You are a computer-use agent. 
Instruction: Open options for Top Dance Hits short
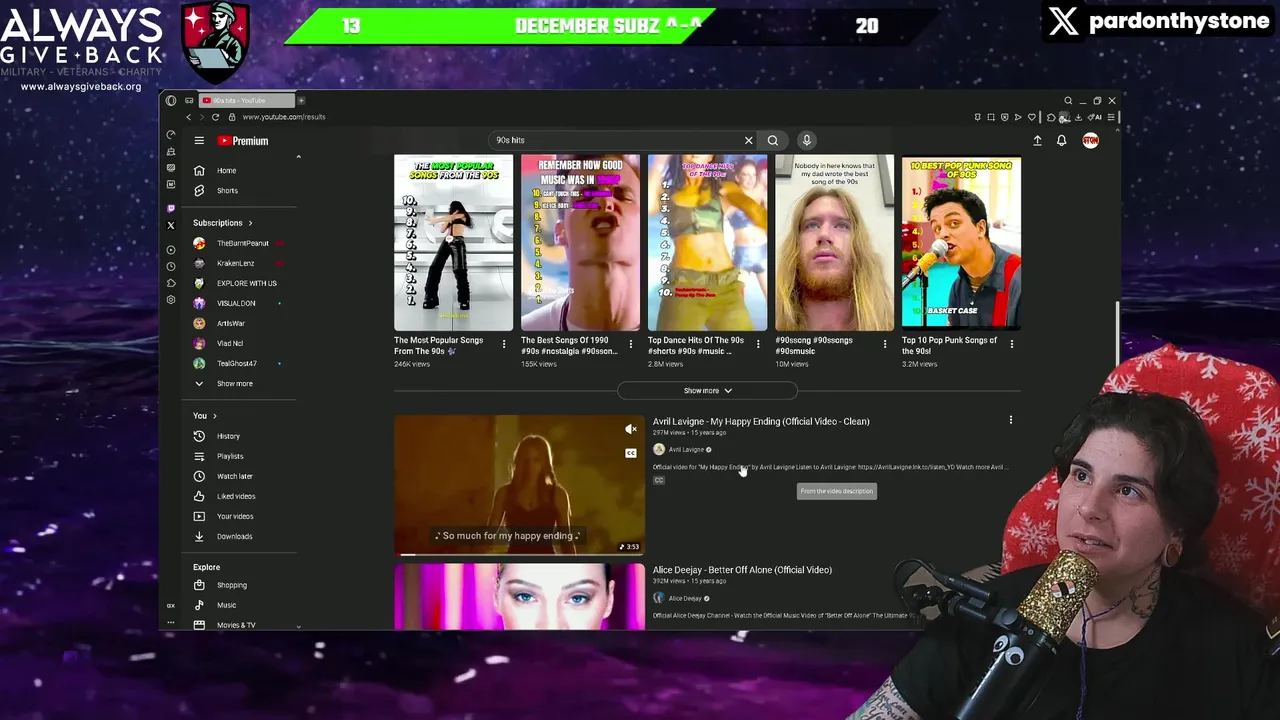[758, 345]
